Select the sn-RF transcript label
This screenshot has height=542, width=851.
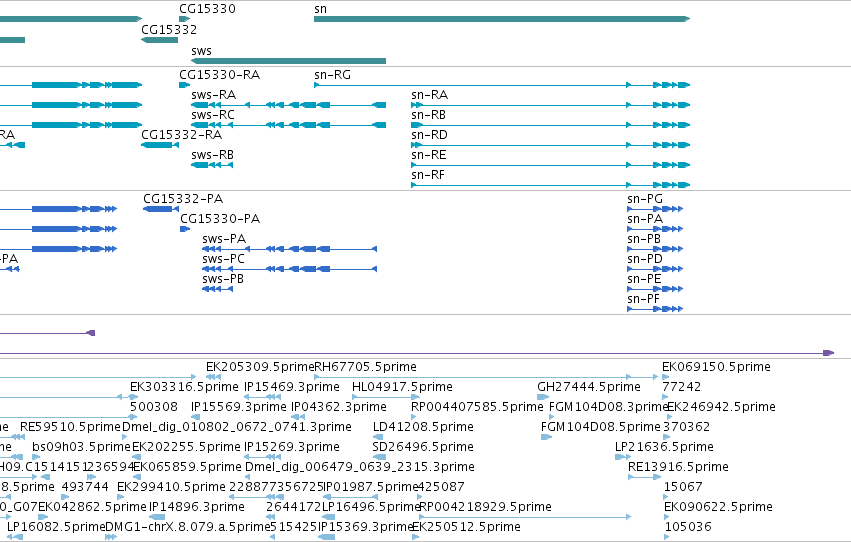click(x=428, y=175)
